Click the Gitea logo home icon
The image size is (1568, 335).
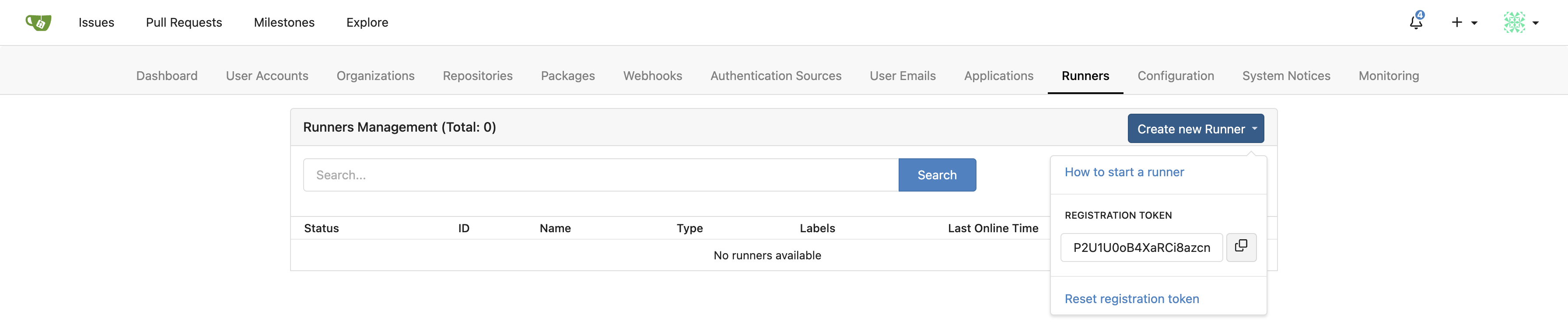38,22
